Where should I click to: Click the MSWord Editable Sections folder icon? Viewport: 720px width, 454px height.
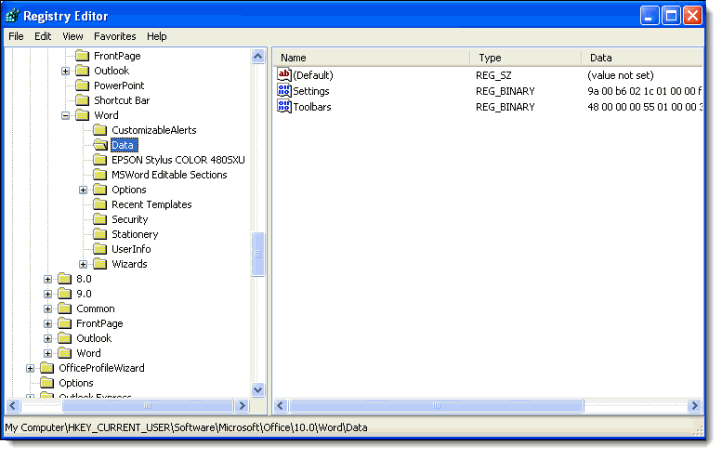[100, 174]
